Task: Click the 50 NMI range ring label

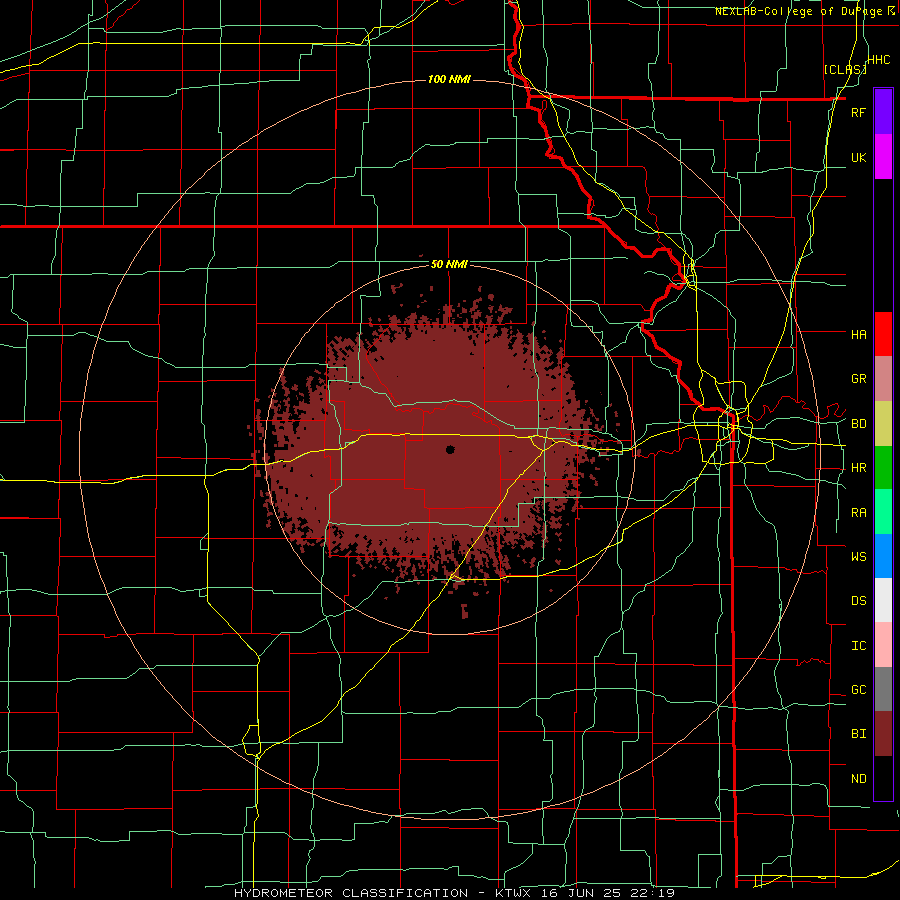Action: click(x=449, y=265)
